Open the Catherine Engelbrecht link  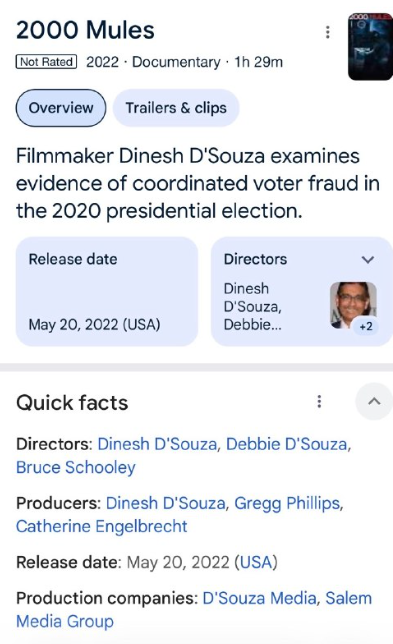(x=101, y=526)
